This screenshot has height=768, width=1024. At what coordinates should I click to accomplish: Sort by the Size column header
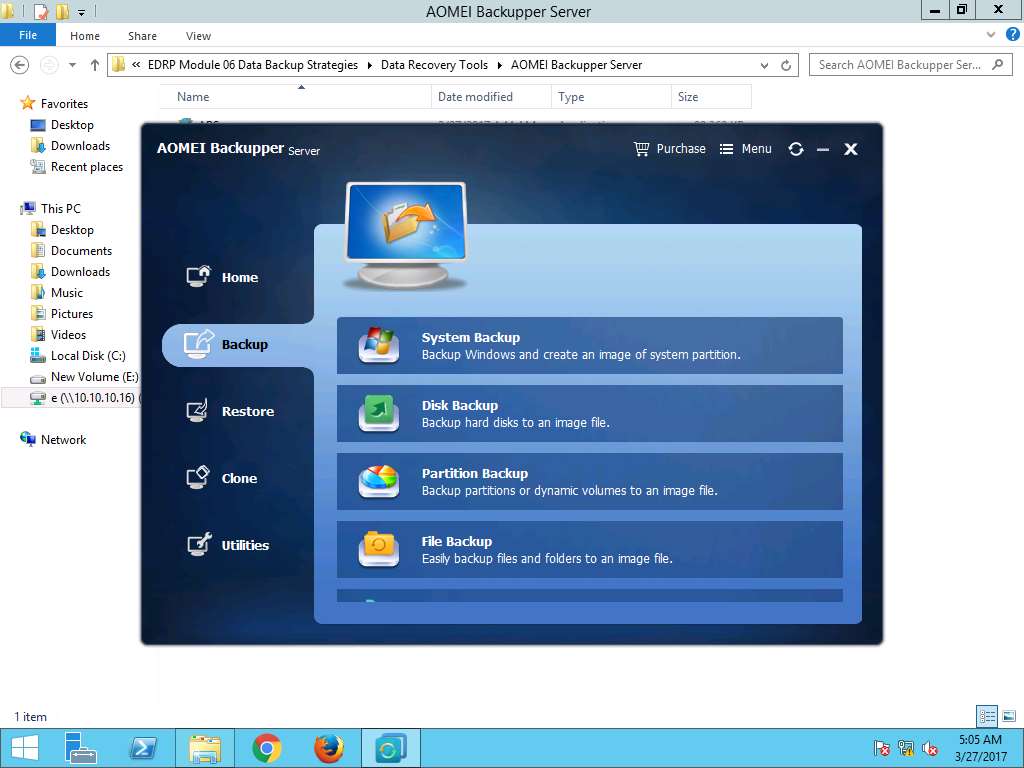point(711,97)
